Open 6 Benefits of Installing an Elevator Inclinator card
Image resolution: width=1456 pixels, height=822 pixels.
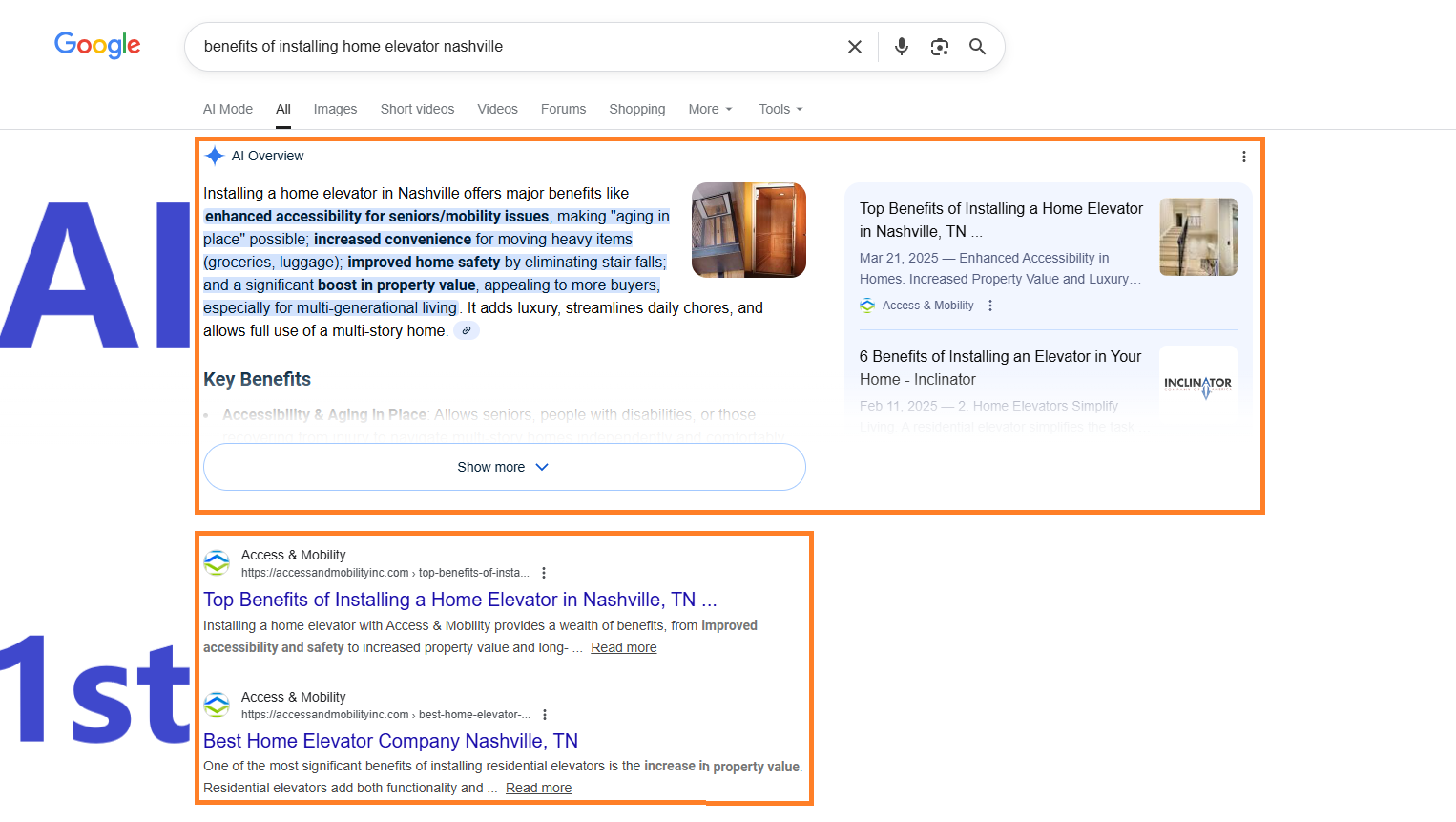(1000, 368)
